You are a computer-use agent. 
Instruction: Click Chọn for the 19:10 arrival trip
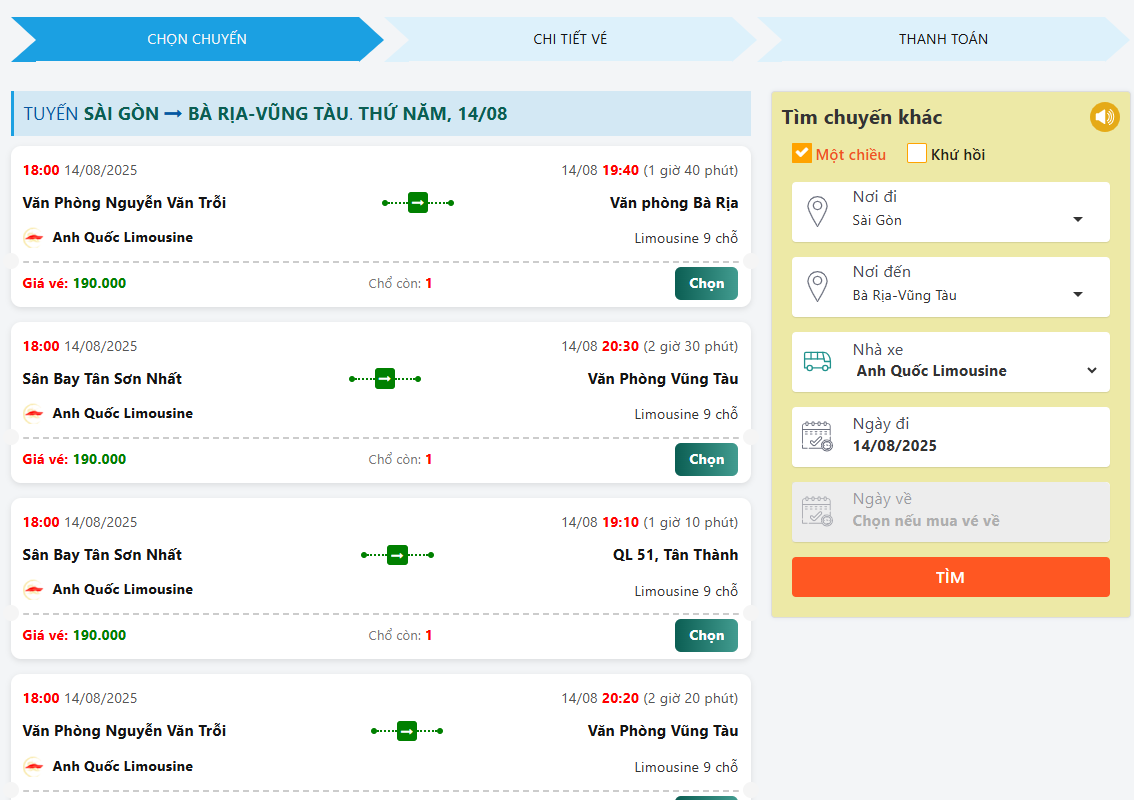[x=706, y=636]
